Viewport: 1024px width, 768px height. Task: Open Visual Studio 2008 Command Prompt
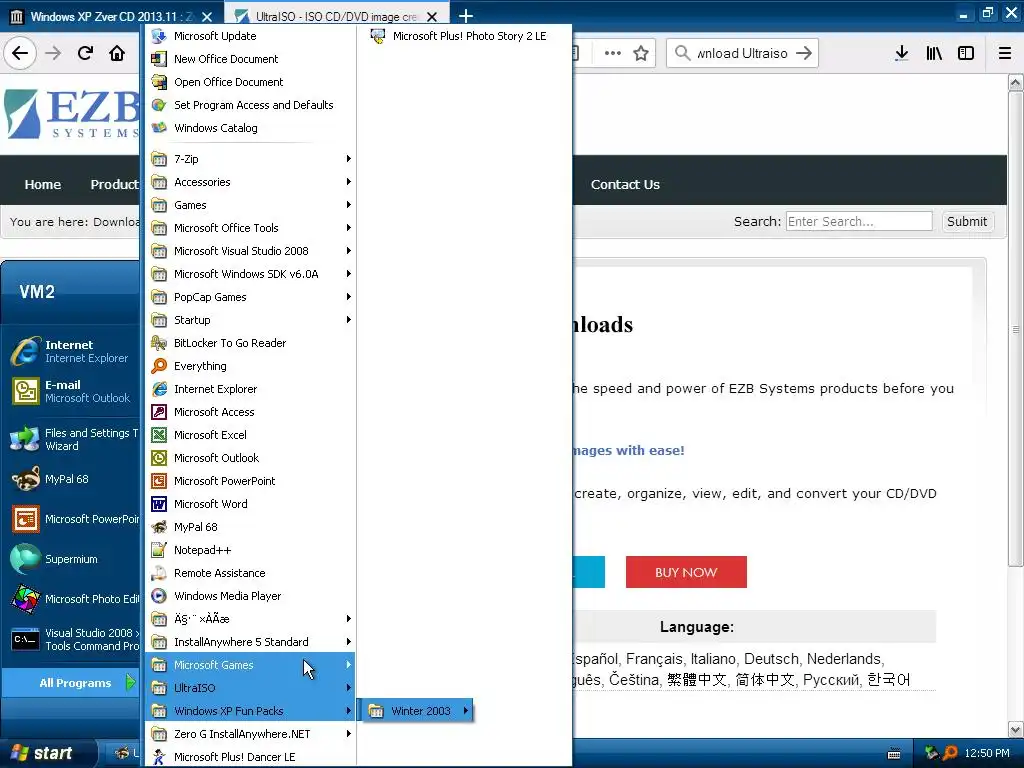(72, 639)
